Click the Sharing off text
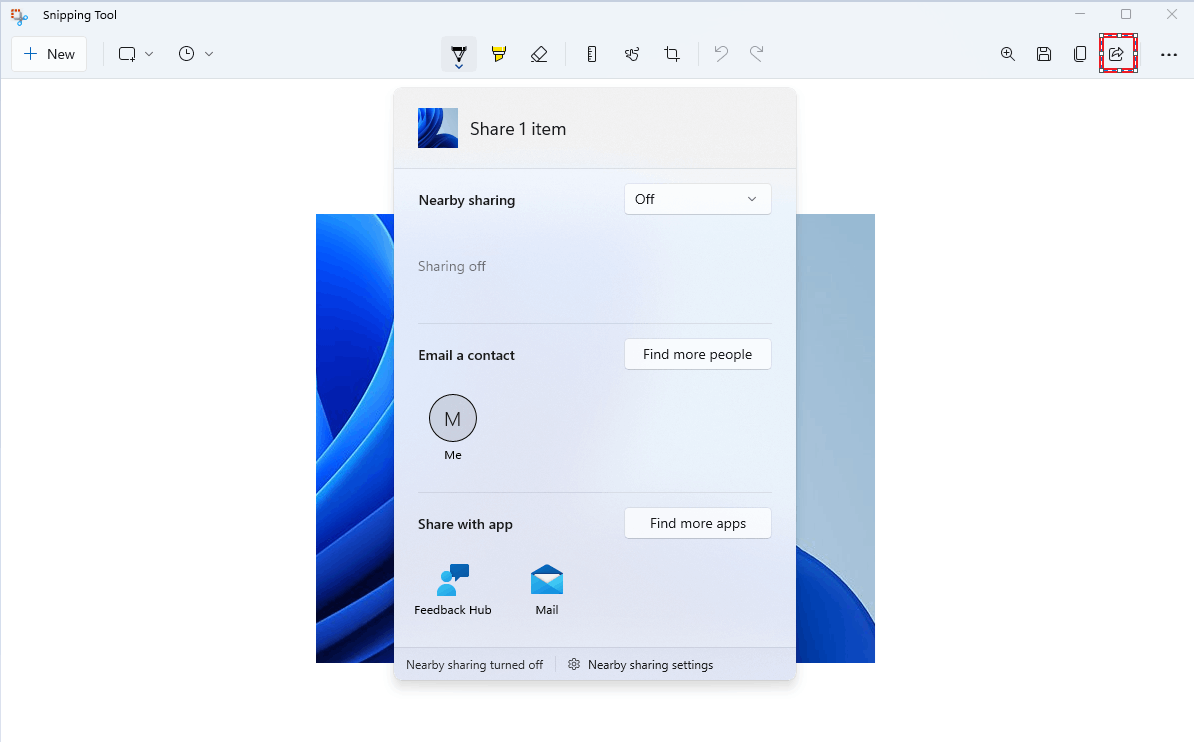 pyautogui.click(x=452, y=266)
